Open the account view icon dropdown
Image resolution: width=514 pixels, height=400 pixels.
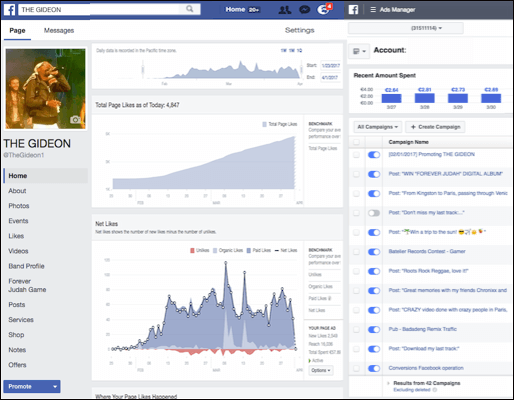pyautogui.click(x=359, y=51)
